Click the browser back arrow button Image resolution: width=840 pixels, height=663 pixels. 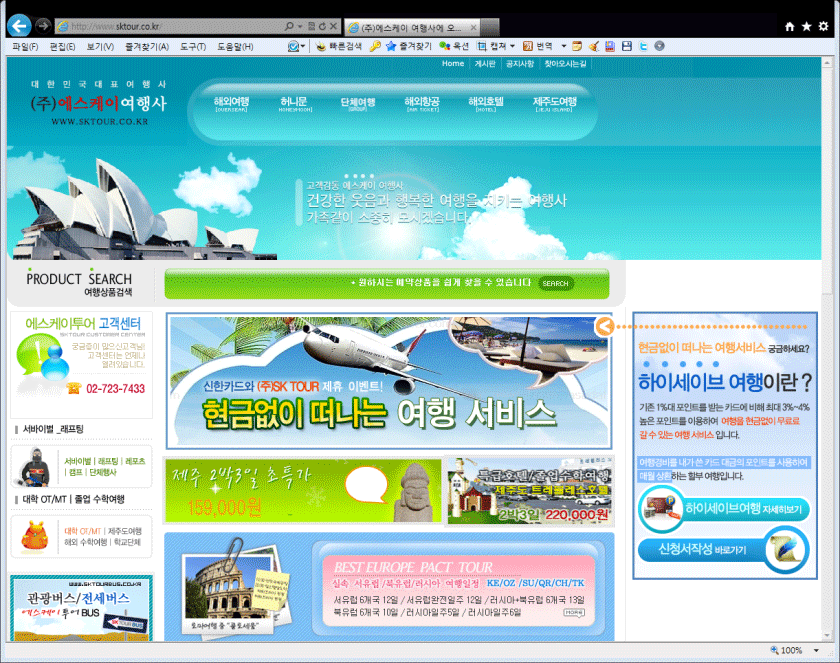tap(19, 26)
